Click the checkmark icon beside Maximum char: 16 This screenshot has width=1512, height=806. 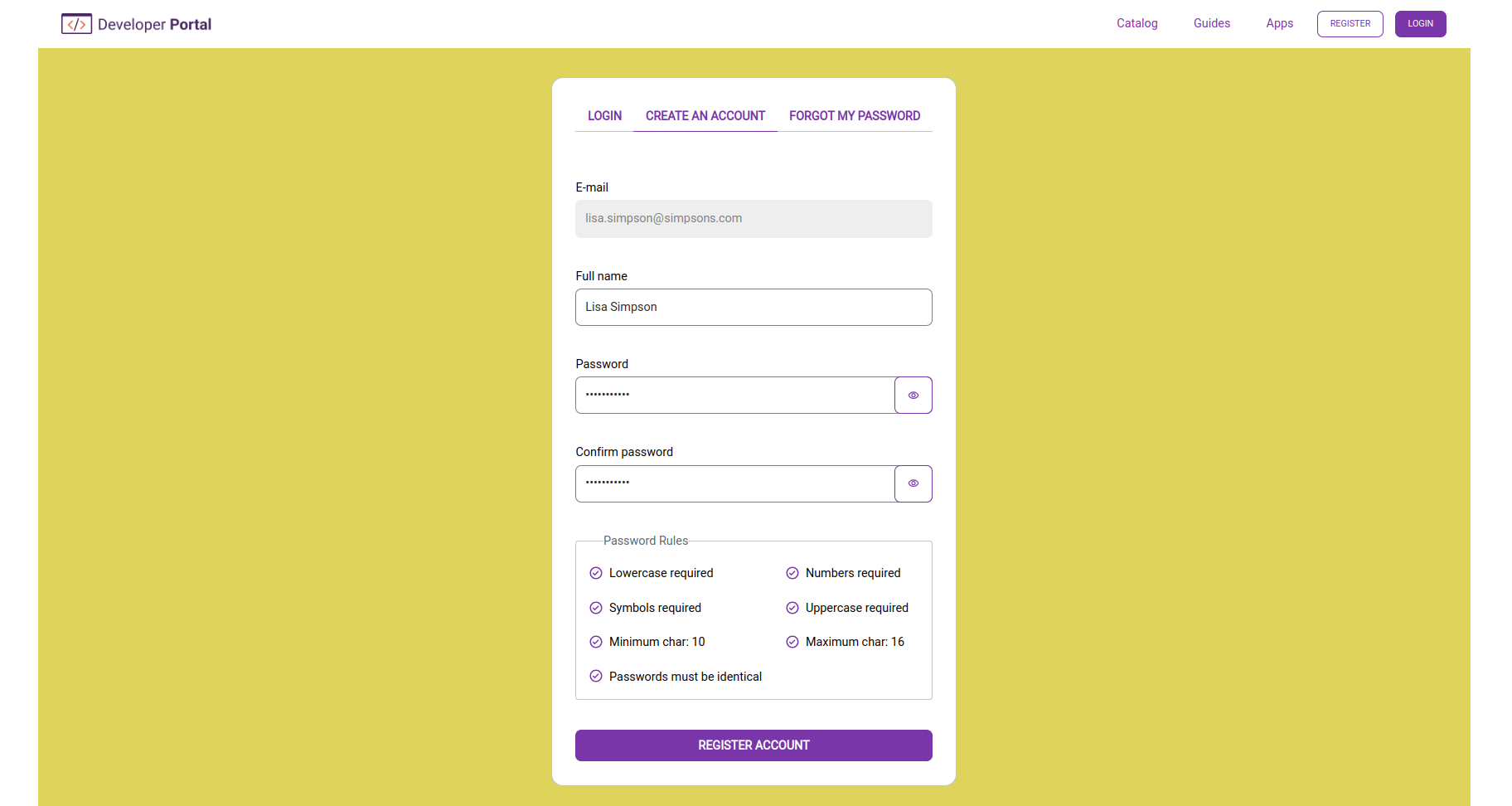point(792,641)
